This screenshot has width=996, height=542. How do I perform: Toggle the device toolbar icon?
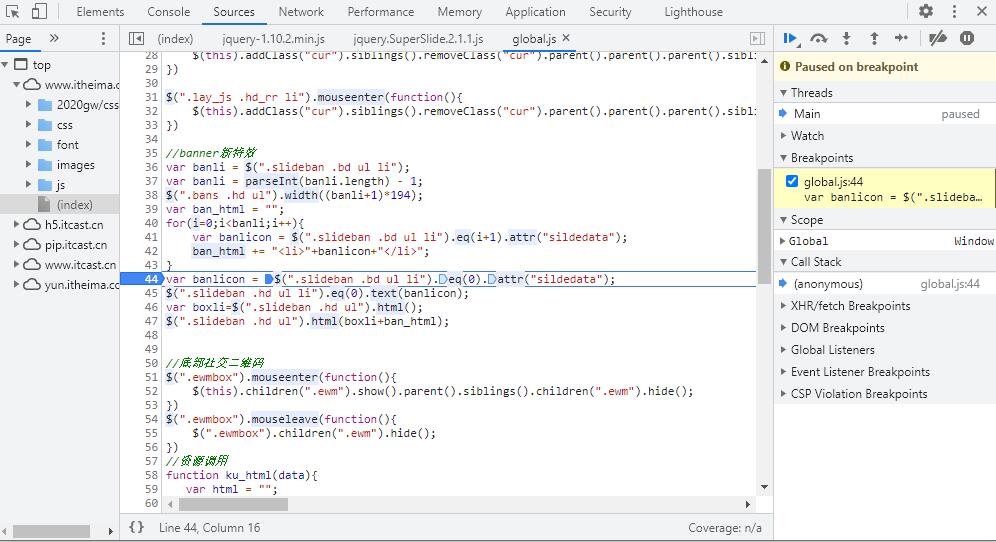39,11
